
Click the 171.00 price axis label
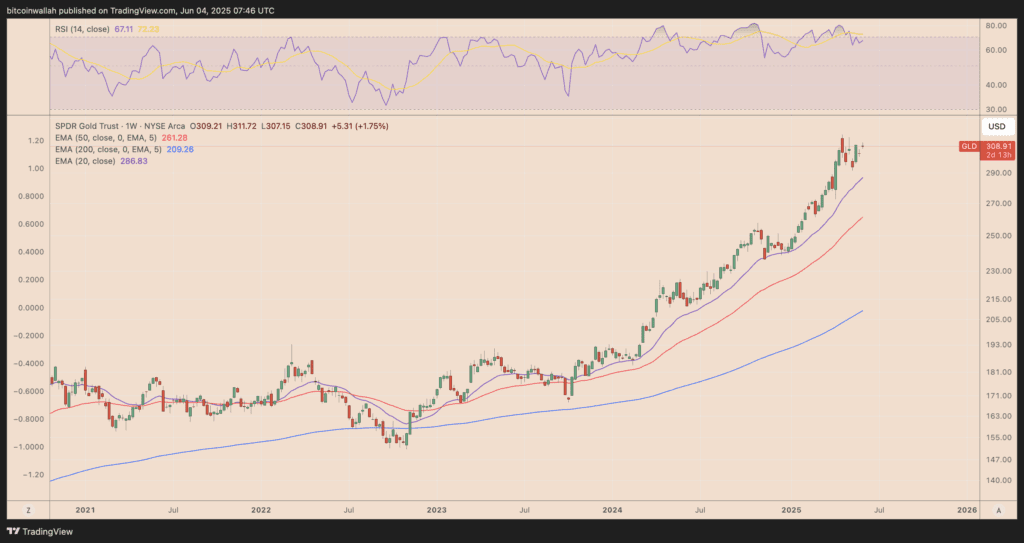point(999,396)
